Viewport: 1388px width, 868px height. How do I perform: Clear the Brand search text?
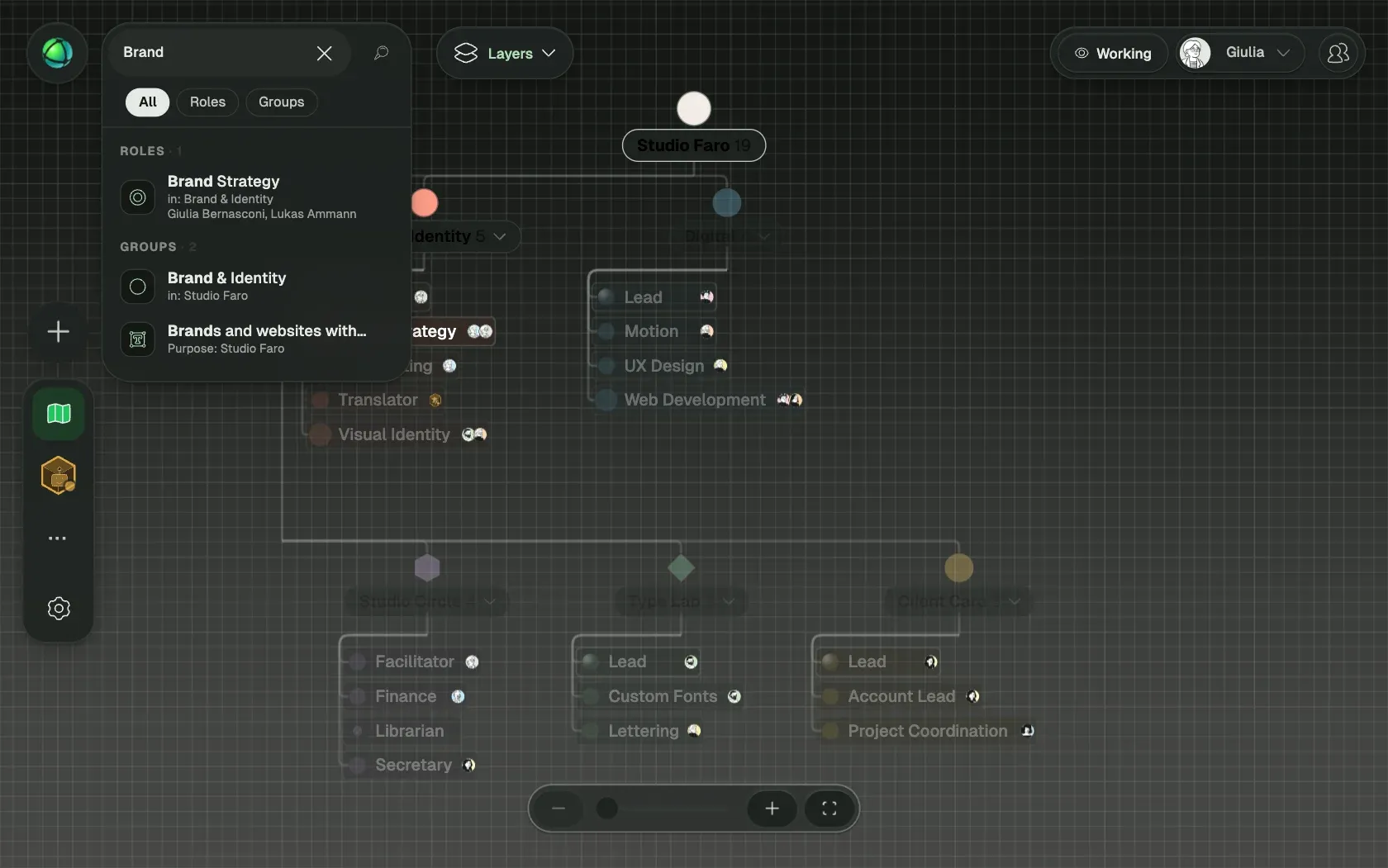pos(324,53)
